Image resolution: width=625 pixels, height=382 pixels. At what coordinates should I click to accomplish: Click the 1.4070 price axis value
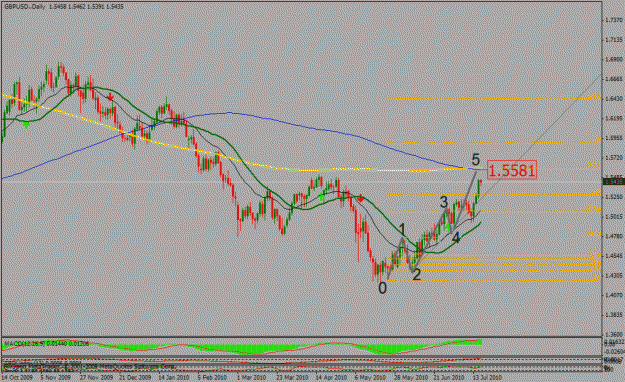(x=614, y=295)
